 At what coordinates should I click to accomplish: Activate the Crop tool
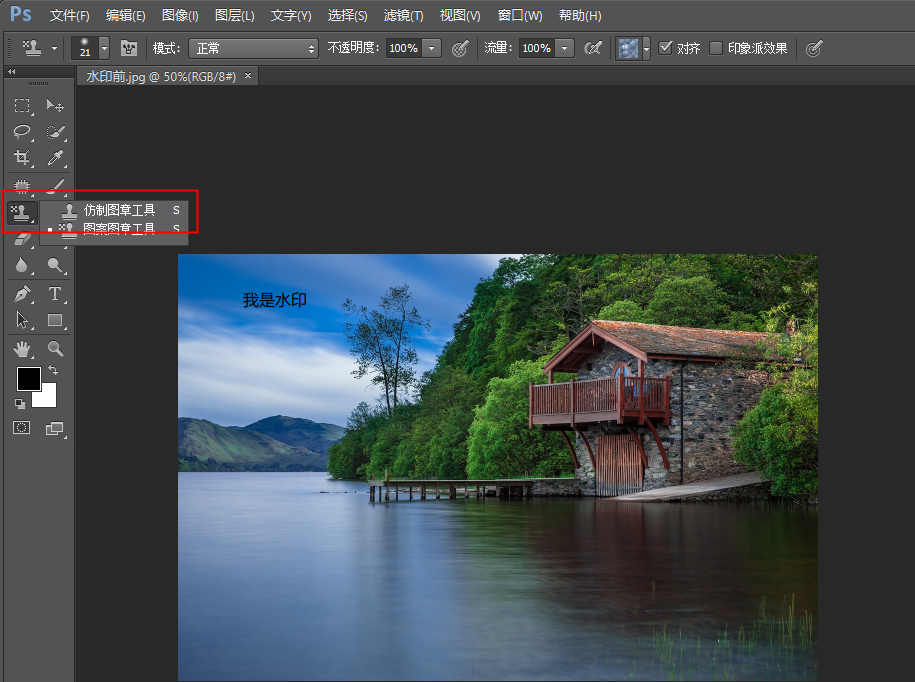[x=22, y=158]
